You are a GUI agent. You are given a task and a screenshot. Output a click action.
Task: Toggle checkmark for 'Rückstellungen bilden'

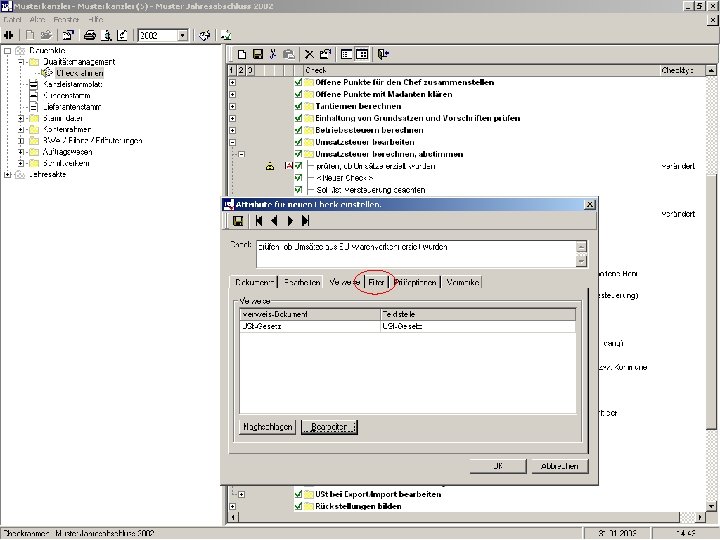coord(298,506)
